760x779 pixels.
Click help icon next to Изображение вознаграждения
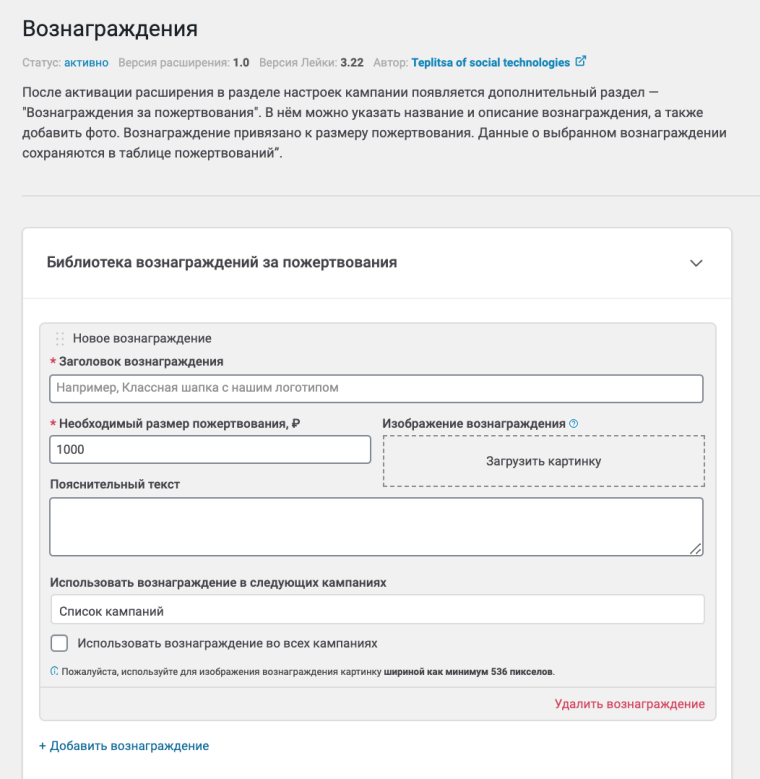click(x=574, y=424)
